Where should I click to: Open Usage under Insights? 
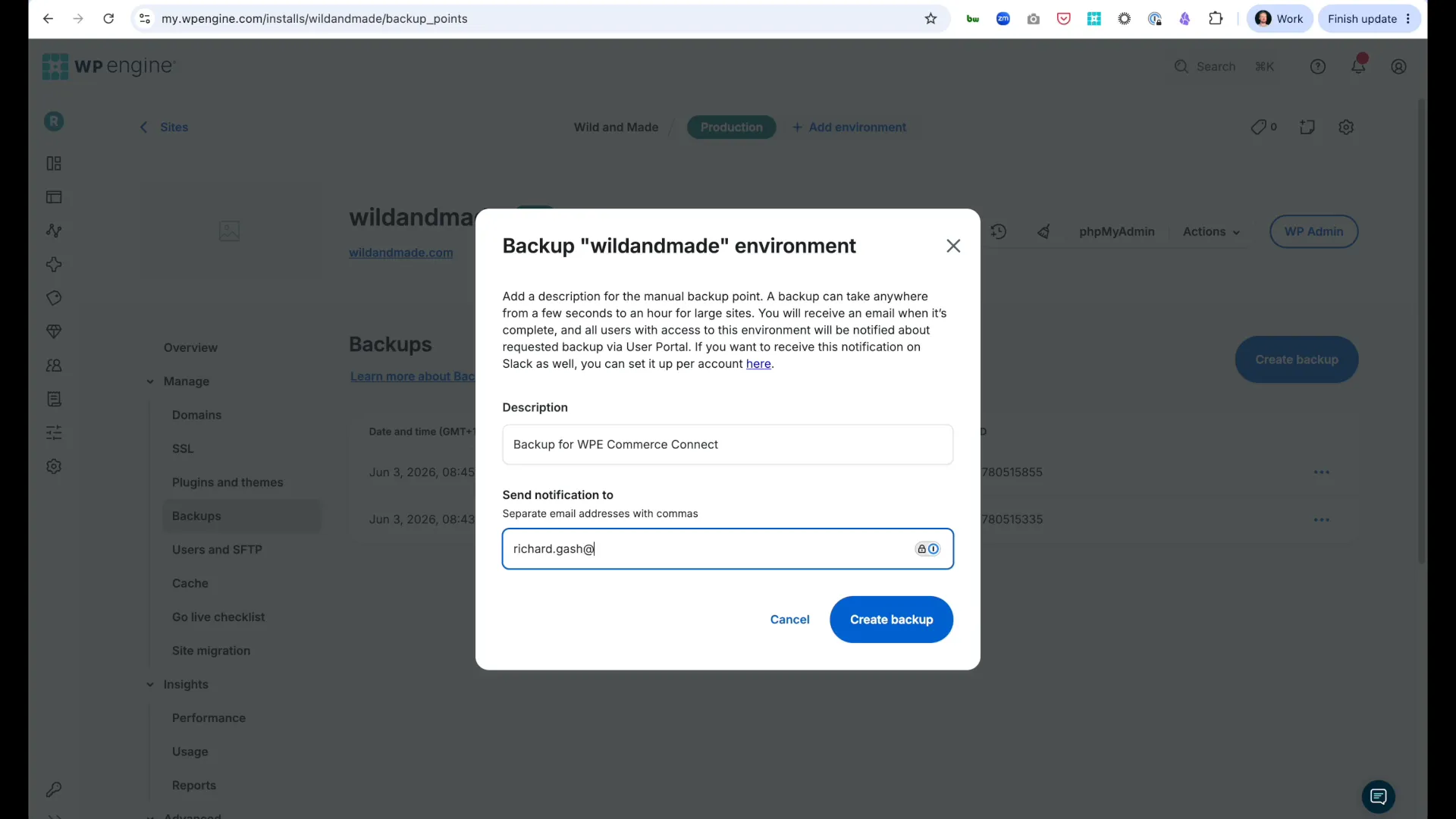click(190, 752)
